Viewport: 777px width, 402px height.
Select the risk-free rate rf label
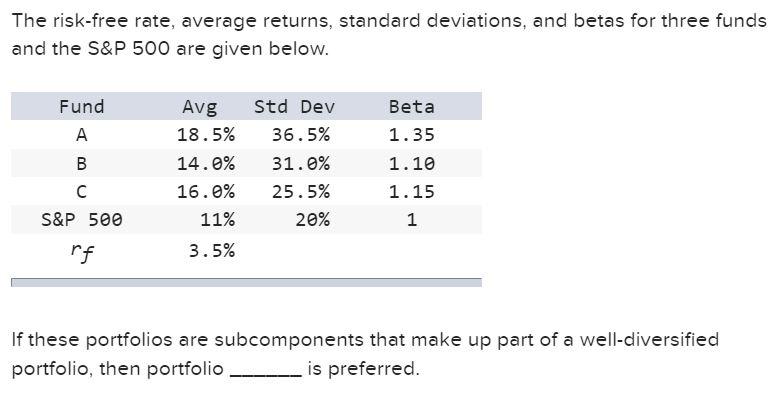point(82,251)
